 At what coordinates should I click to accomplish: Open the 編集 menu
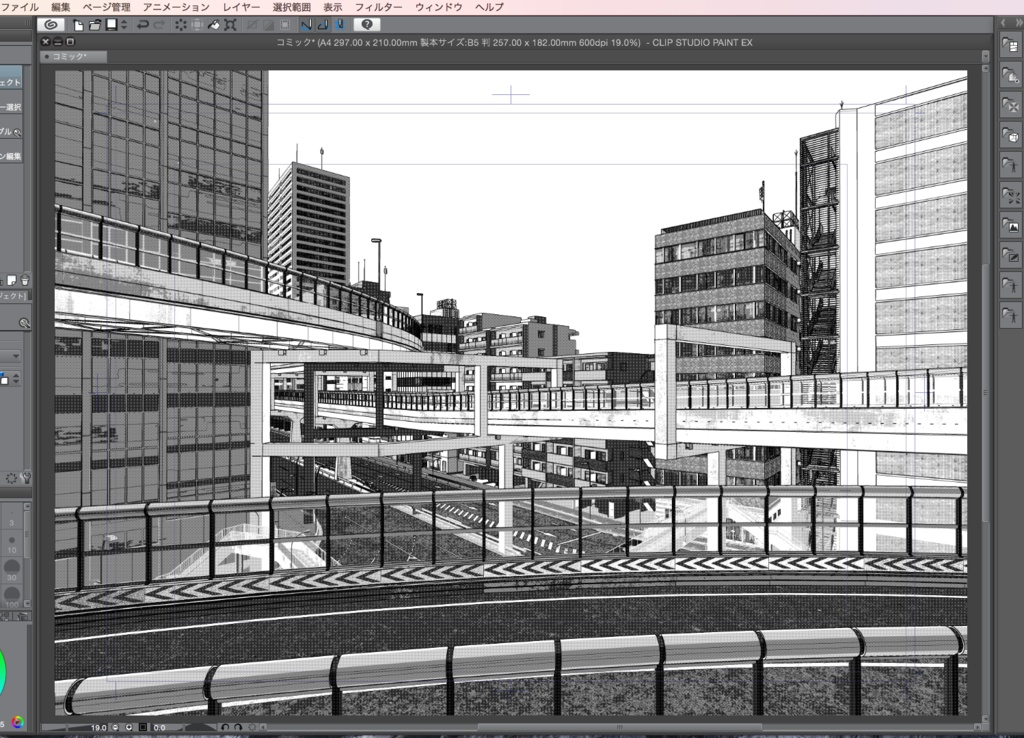click(x=61, y=7)
